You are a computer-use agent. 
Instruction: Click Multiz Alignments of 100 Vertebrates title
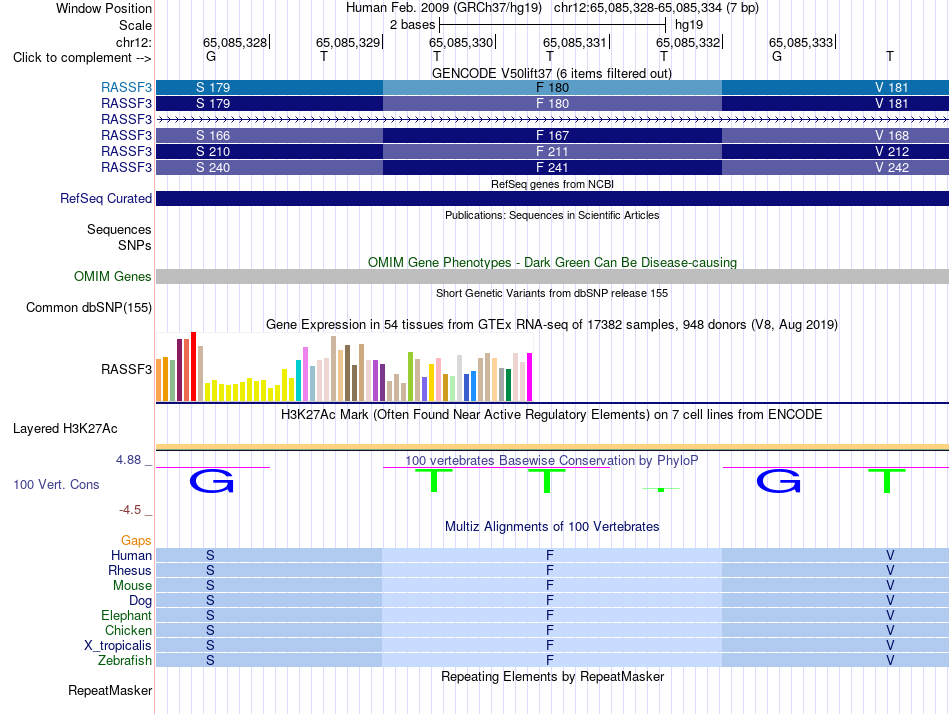552,526
